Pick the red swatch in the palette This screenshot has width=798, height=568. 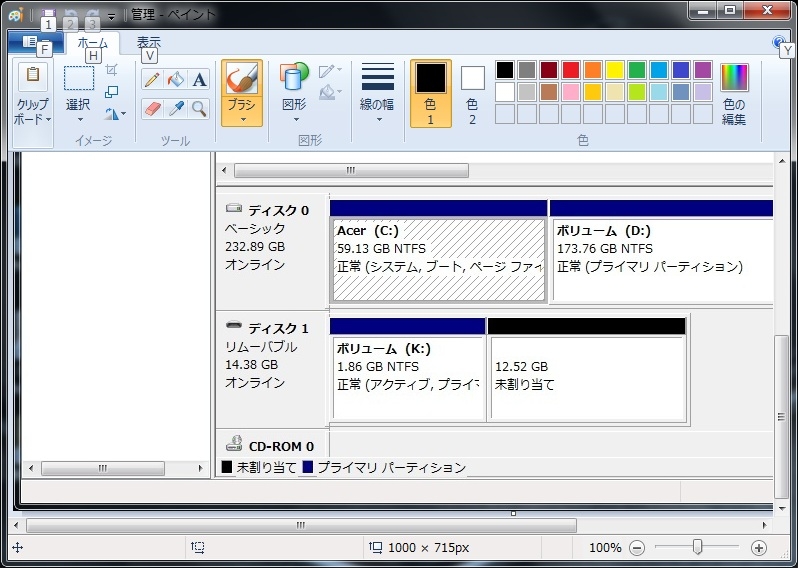570,70
